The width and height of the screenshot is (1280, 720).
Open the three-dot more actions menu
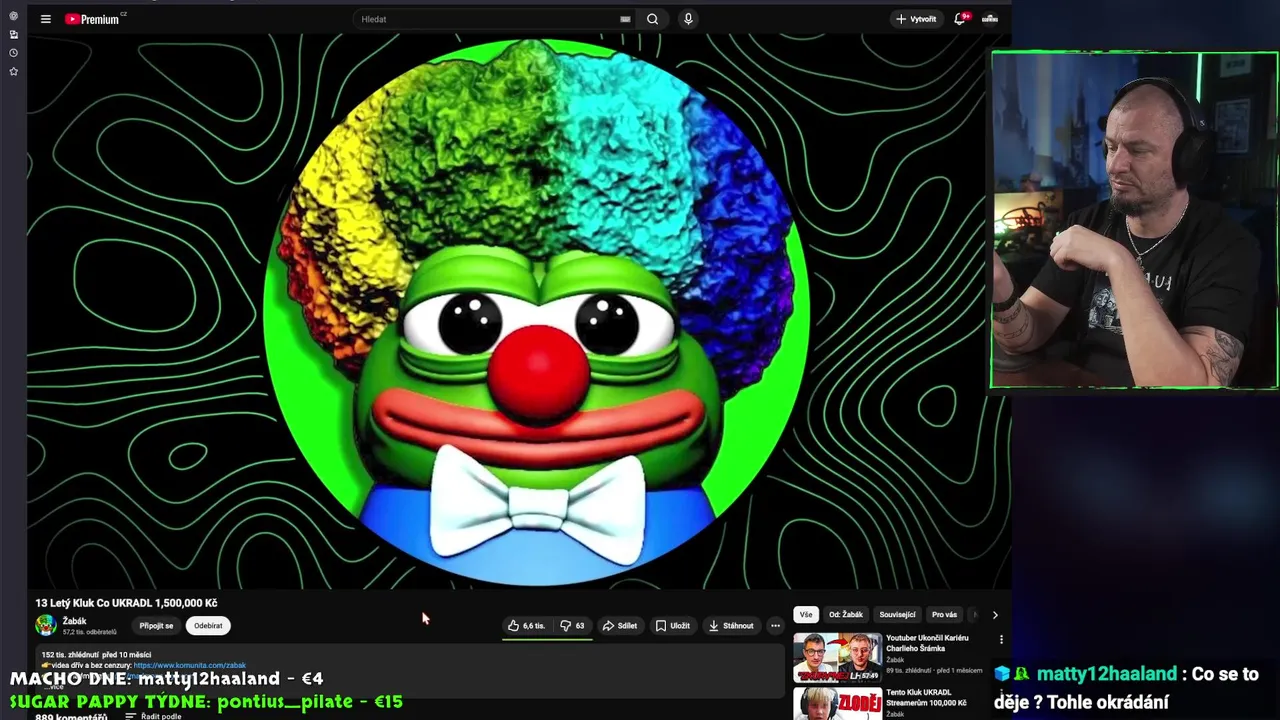point(775,626)
